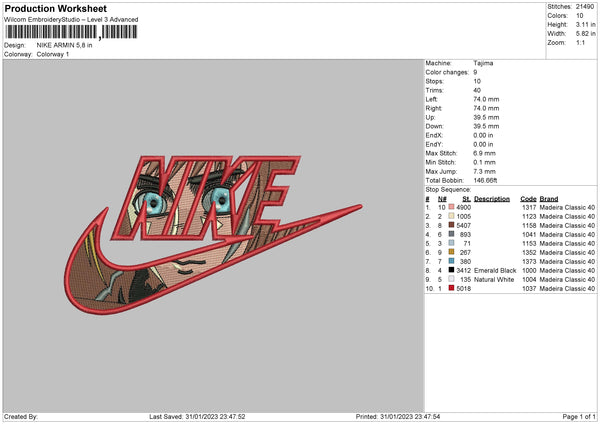
Task: Click thread code 1037 in the last row
Action: 529,289
